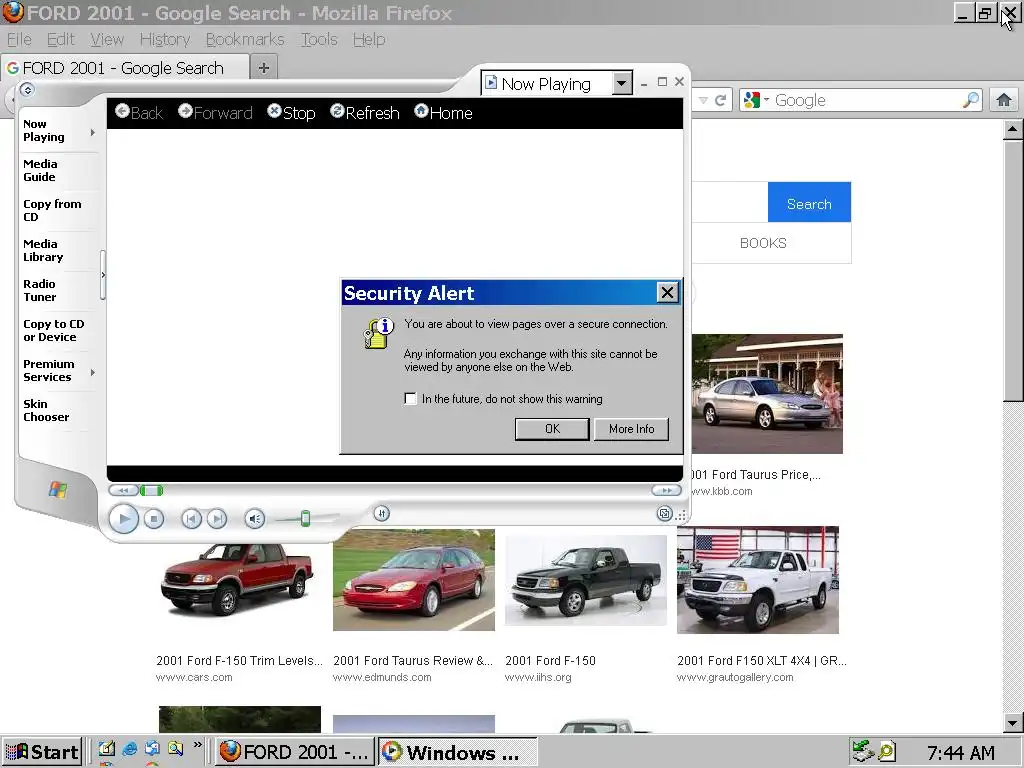This screenshot has width=1024, height=768.
Task: Select Now Playing in the sidebar
Action: [44, 131]
